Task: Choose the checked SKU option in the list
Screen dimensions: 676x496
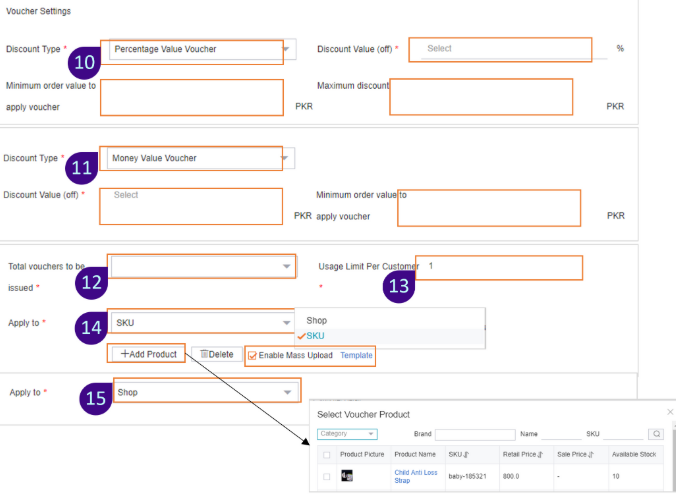Action: (318, 336)
